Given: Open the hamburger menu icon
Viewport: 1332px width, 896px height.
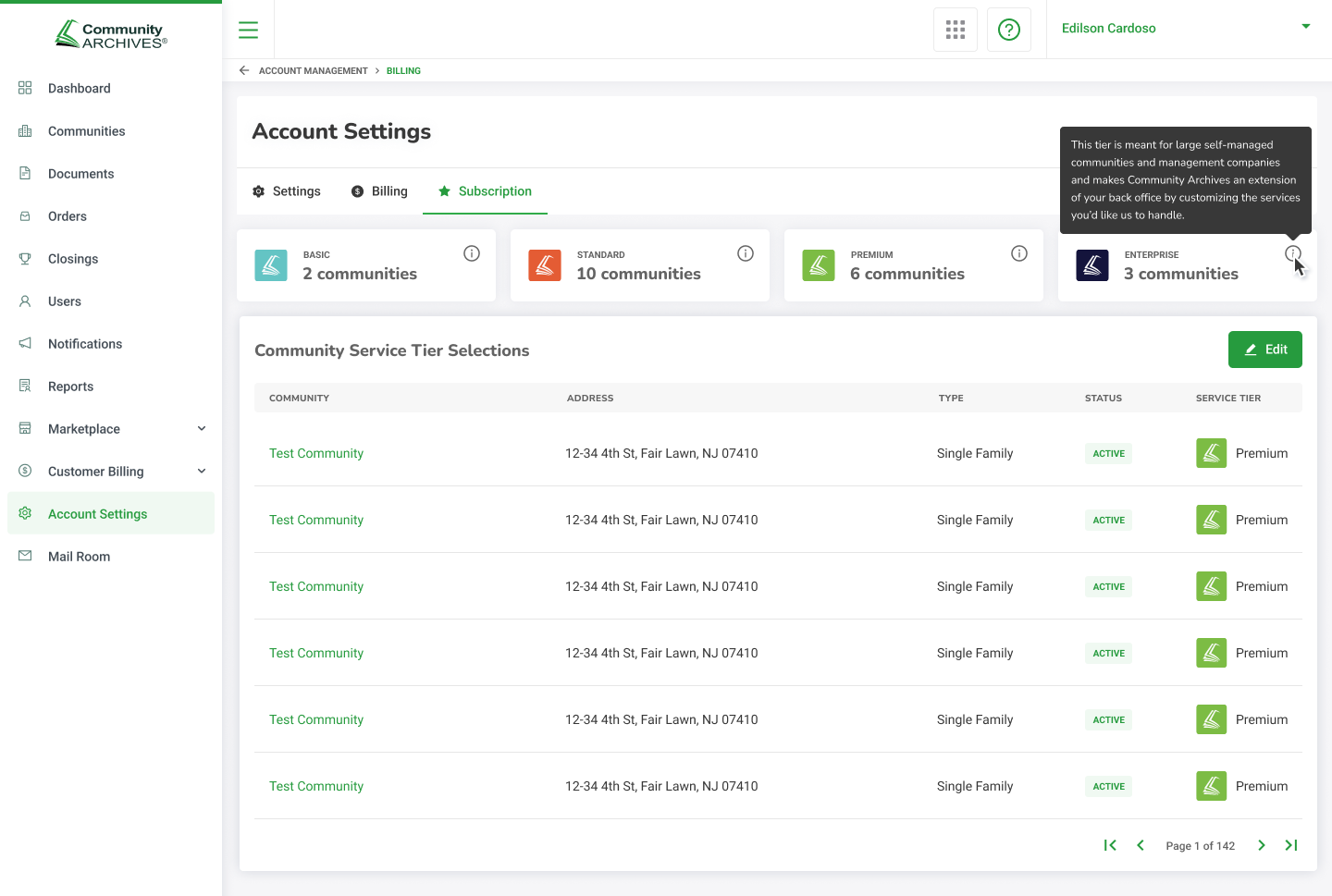Looking at the screenshot, I should point(248,30).
